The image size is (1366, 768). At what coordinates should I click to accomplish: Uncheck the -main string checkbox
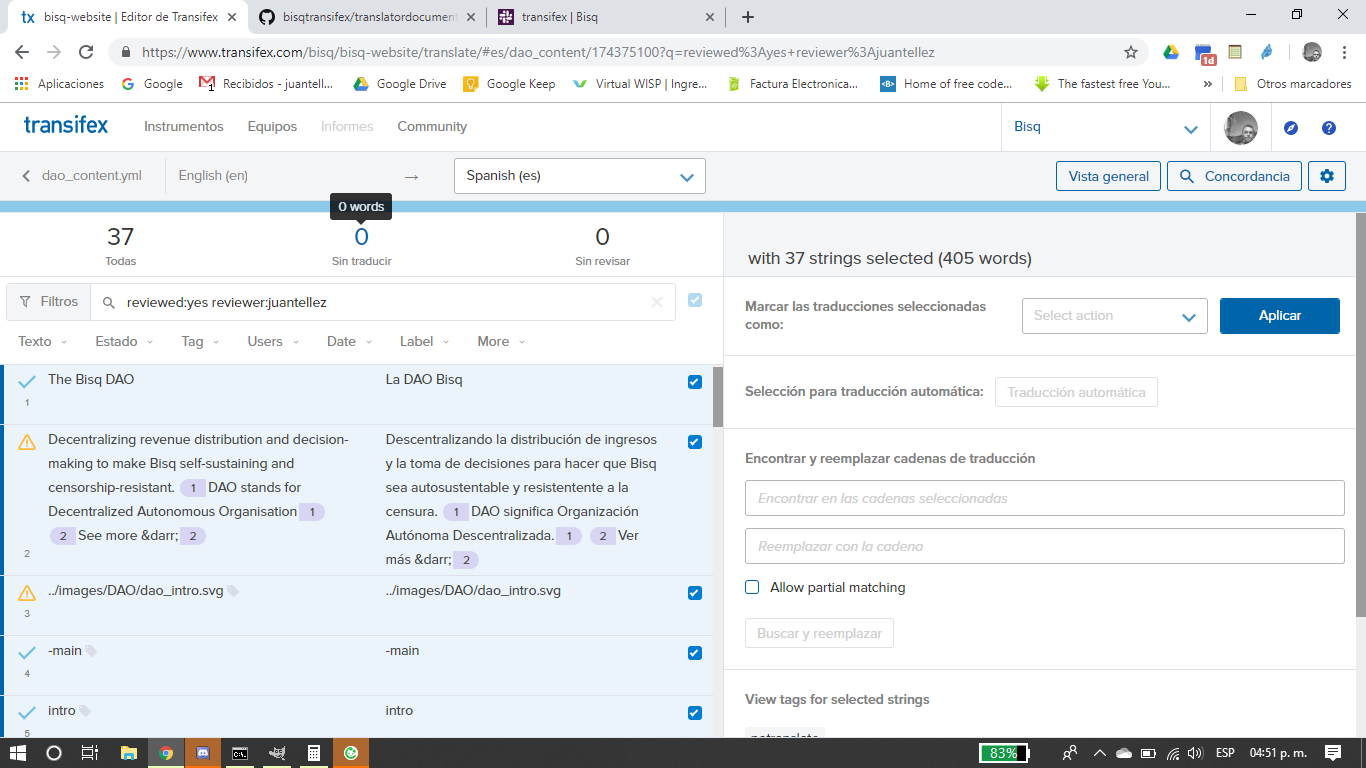pyautogui.click(x=695, y=653)
